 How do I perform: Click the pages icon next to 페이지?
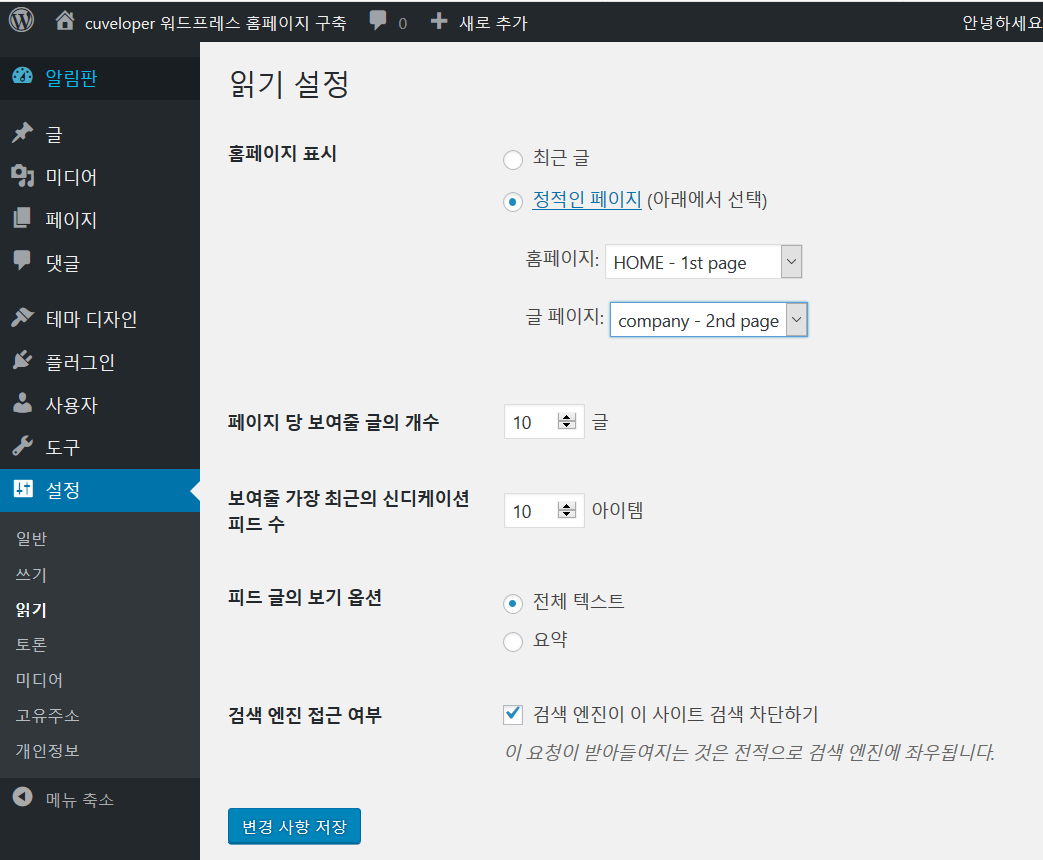point(23,218)
